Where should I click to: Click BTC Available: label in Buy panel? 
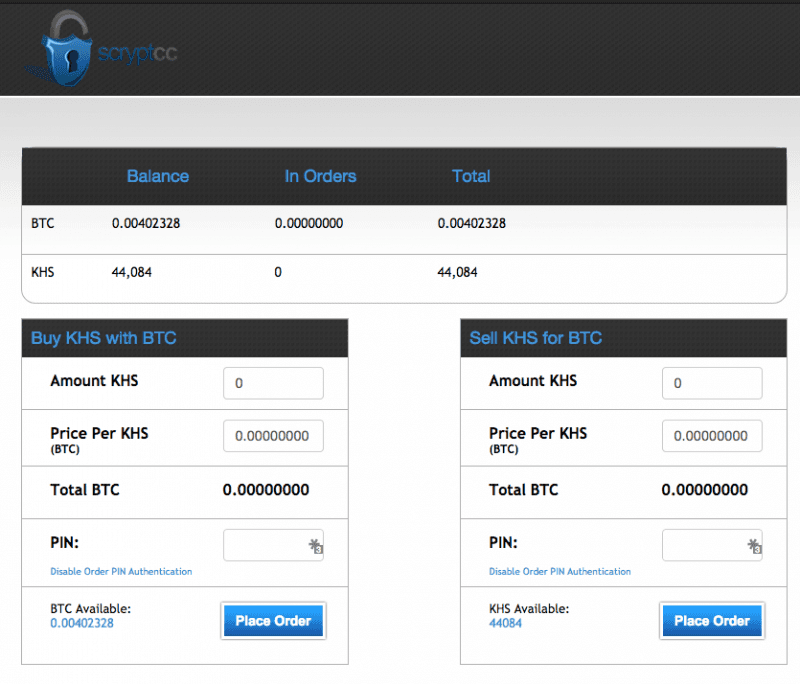pyautogui.click(x=90, y=609)
